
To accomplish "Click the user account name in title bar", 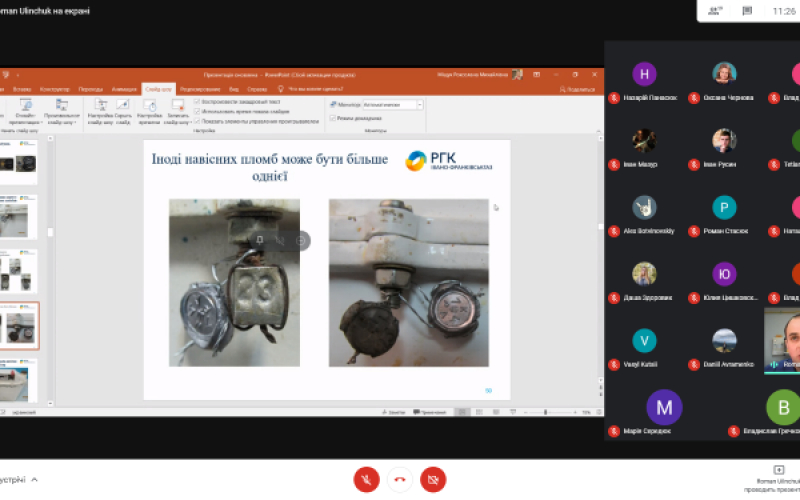I will (472, 74).
